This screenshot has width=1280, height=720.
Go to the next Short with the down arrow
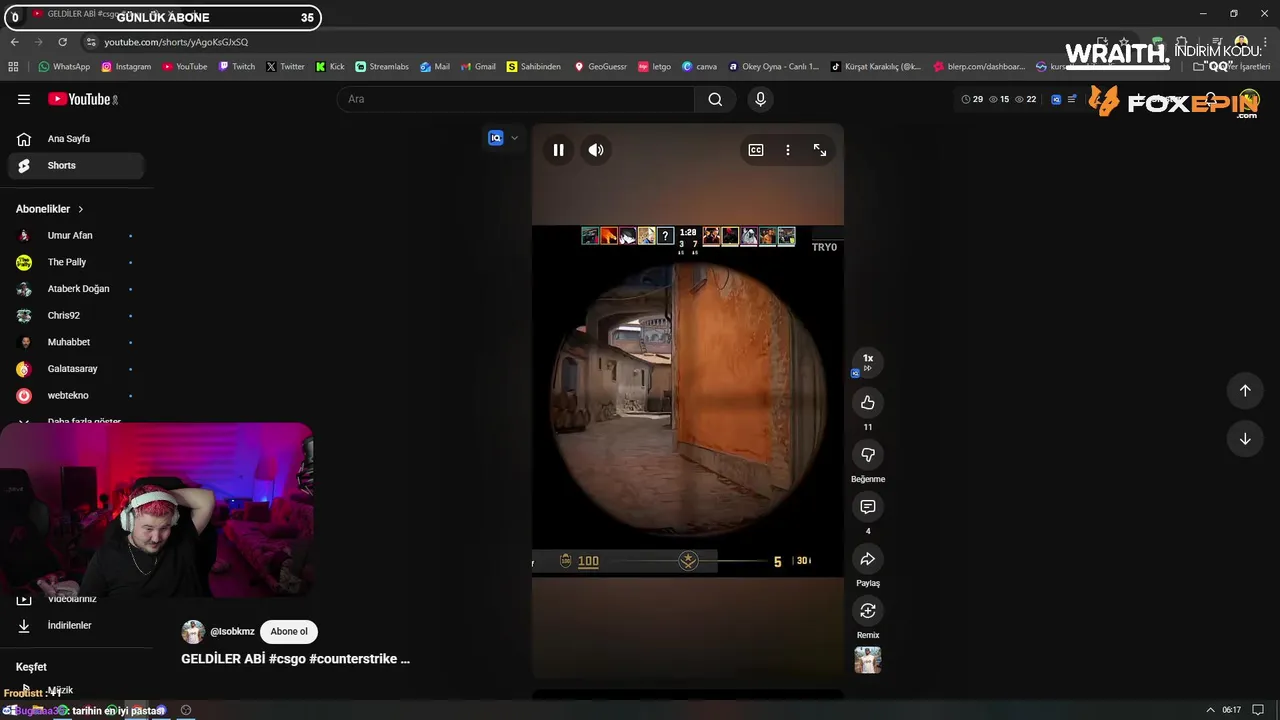point(1245,439)
